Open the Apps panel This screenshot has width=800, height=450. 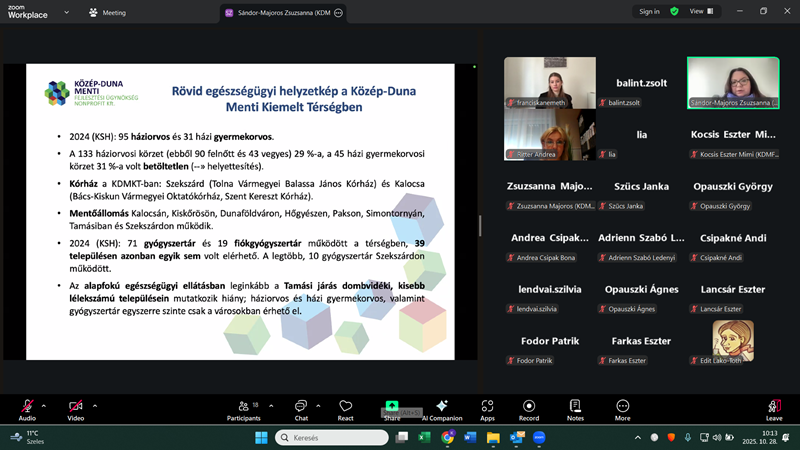pos(487,410)
